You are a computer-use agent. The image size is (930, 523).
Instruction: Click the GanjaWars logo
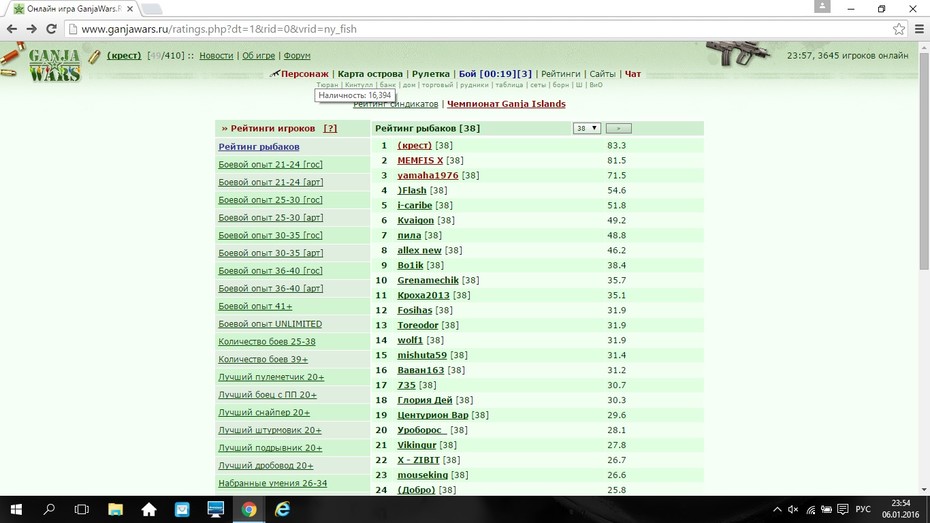click(53, 64)
